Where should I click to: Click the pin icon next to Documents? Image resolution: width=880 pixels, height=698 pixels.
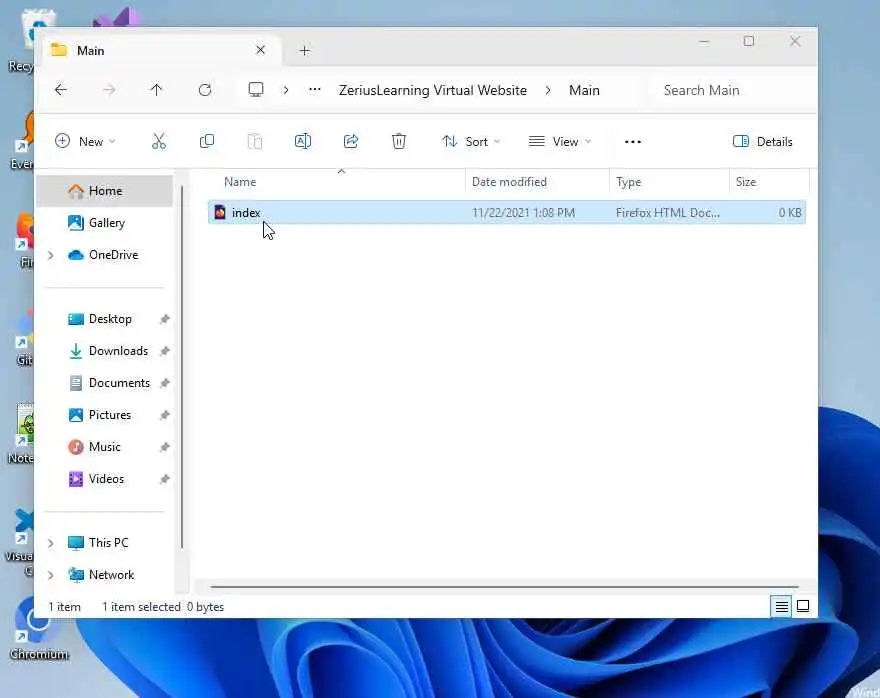tap(164, 383)
